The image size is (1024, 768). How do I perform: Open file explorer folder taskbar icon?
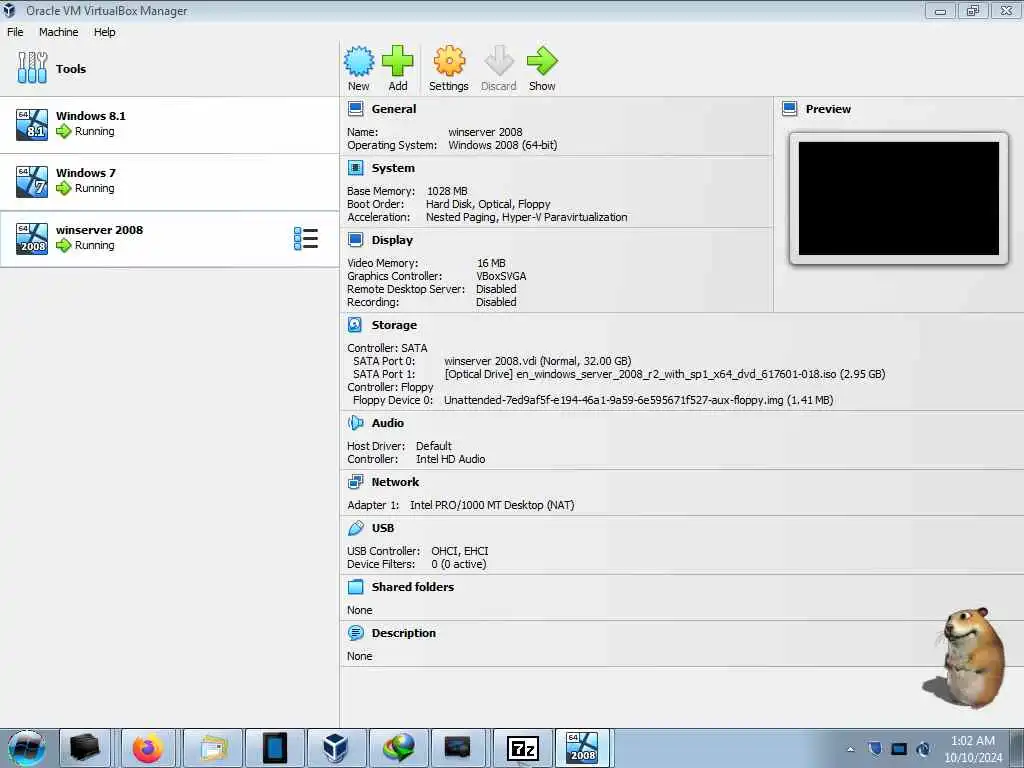pyautogui.click(x=213, y=748)
